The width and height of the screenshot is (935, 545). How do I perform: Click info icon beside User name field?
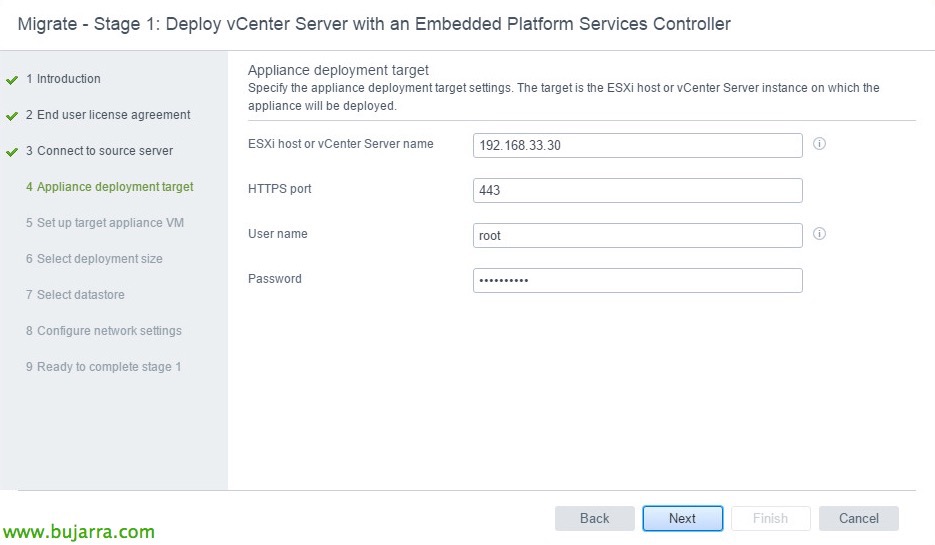pyautogui.click(x=819, y=234)
